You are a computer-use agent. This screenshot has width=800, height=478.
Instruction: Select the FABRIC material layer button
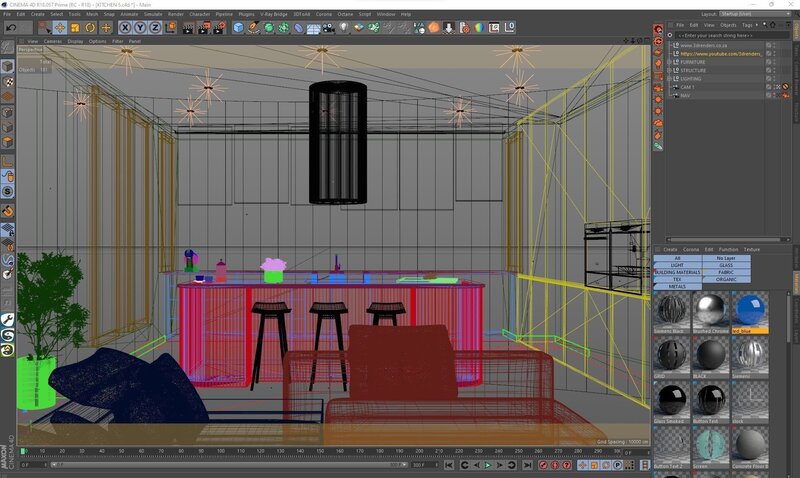[725, 272]
